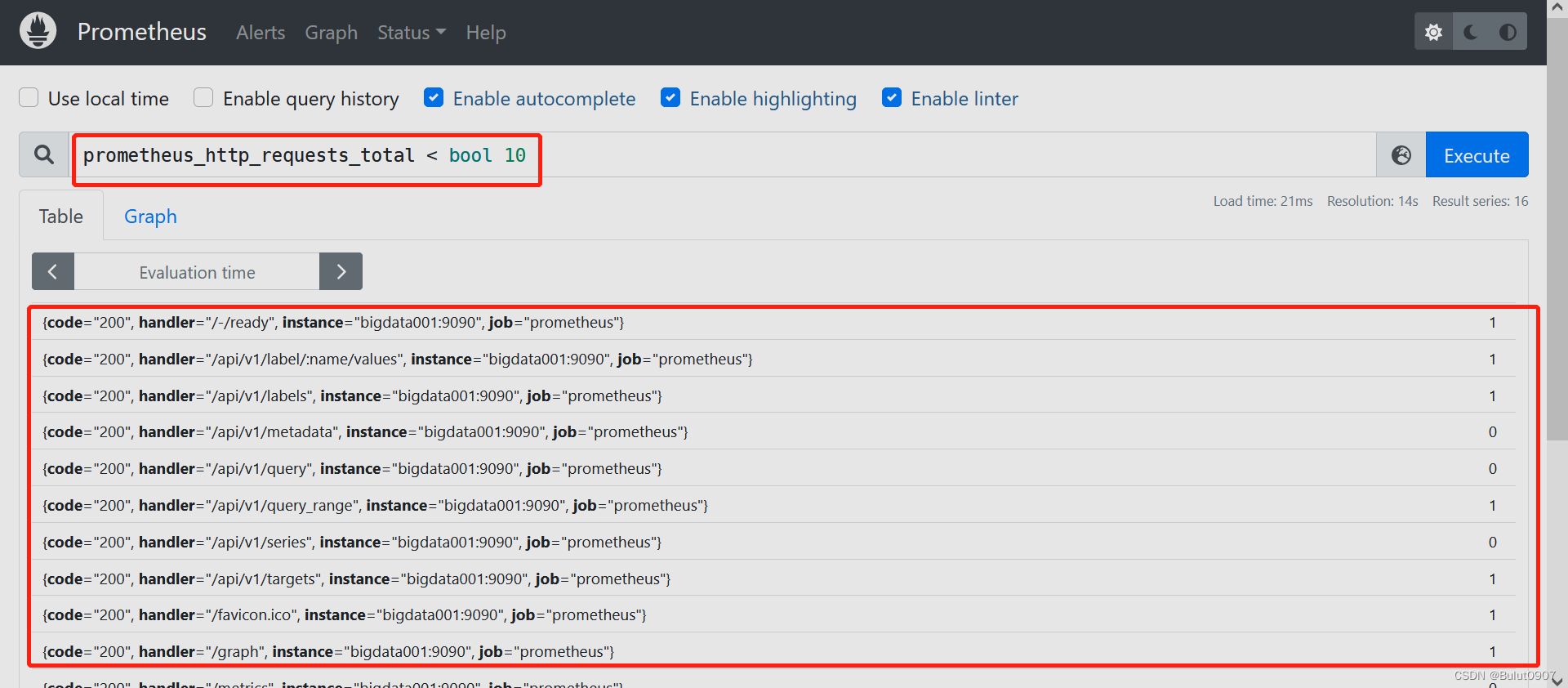1568x688 pixels.
Task: Switch to light theme sun icon
Action: [1433, 32]
